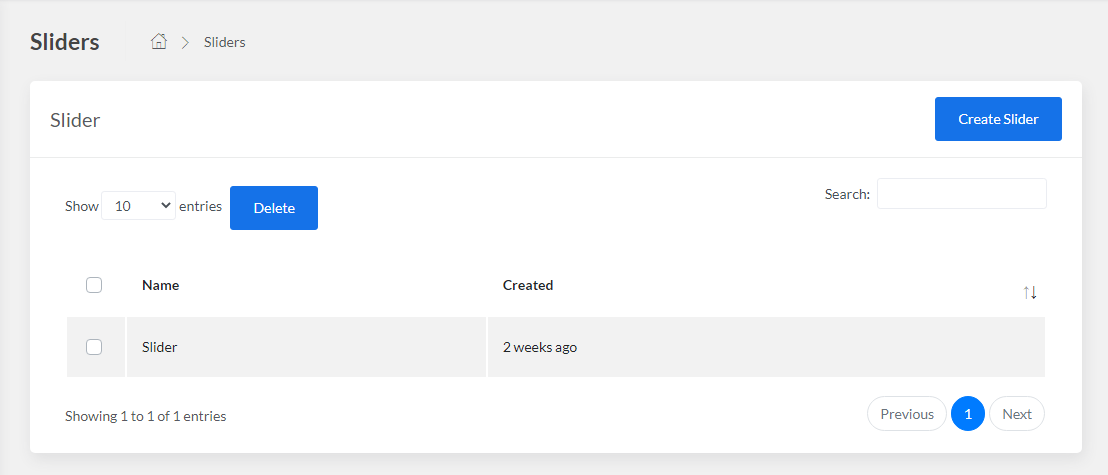Image resolution: width=1108 pixels, height=475 pixels.
Task: Click the Sliders page title
Action: [x=65, y=42]
